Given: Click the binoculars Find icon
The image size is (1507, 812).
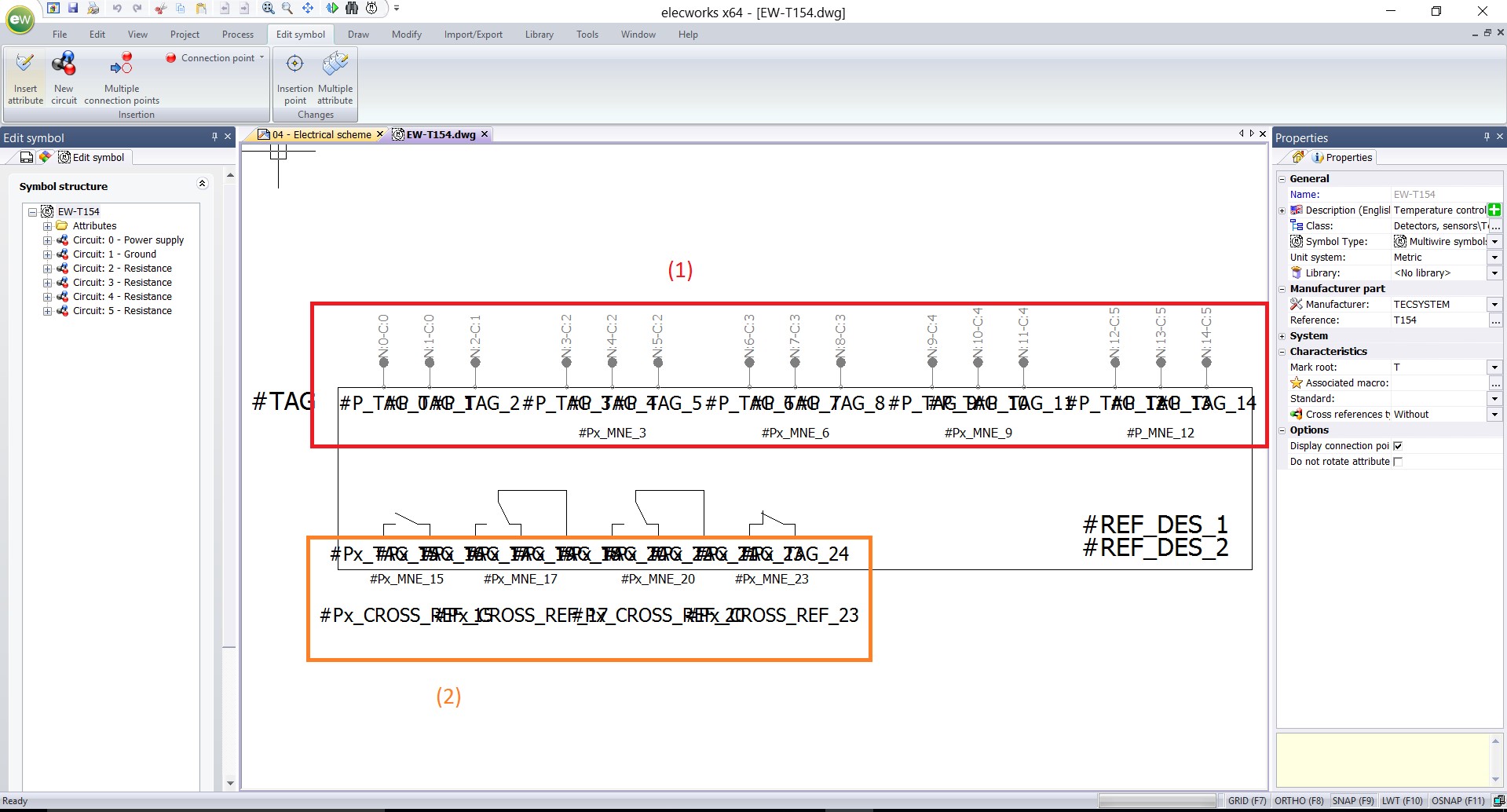Looking at the screenshot, I should click(352, 9).
